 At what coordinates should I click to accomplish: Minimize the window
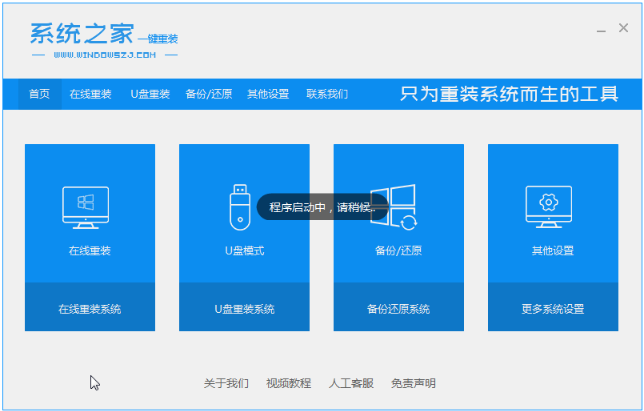[601, 29]
